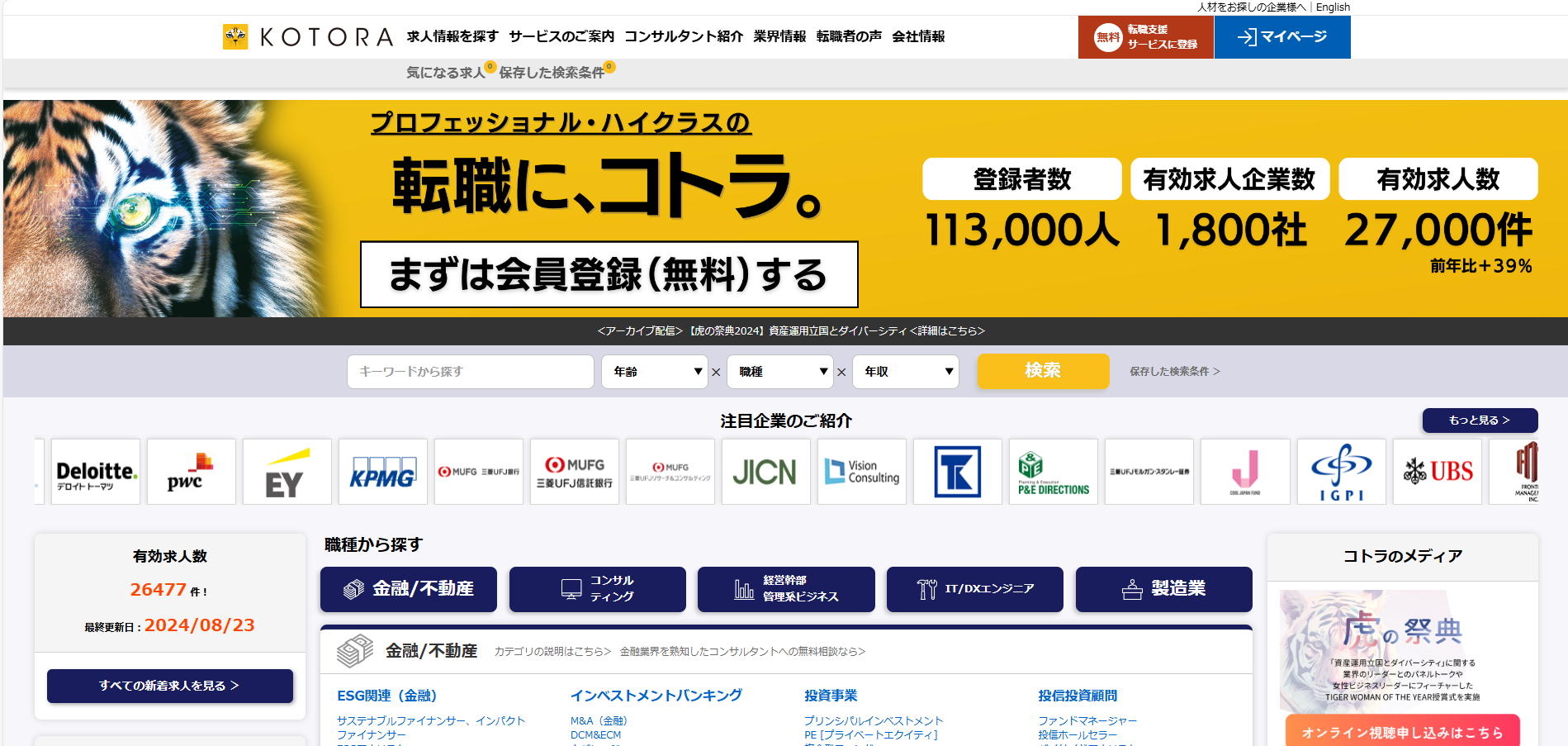Open the PwC company logo tile
The height and width of the screenshot is (746, 1568).
(192, 472)
